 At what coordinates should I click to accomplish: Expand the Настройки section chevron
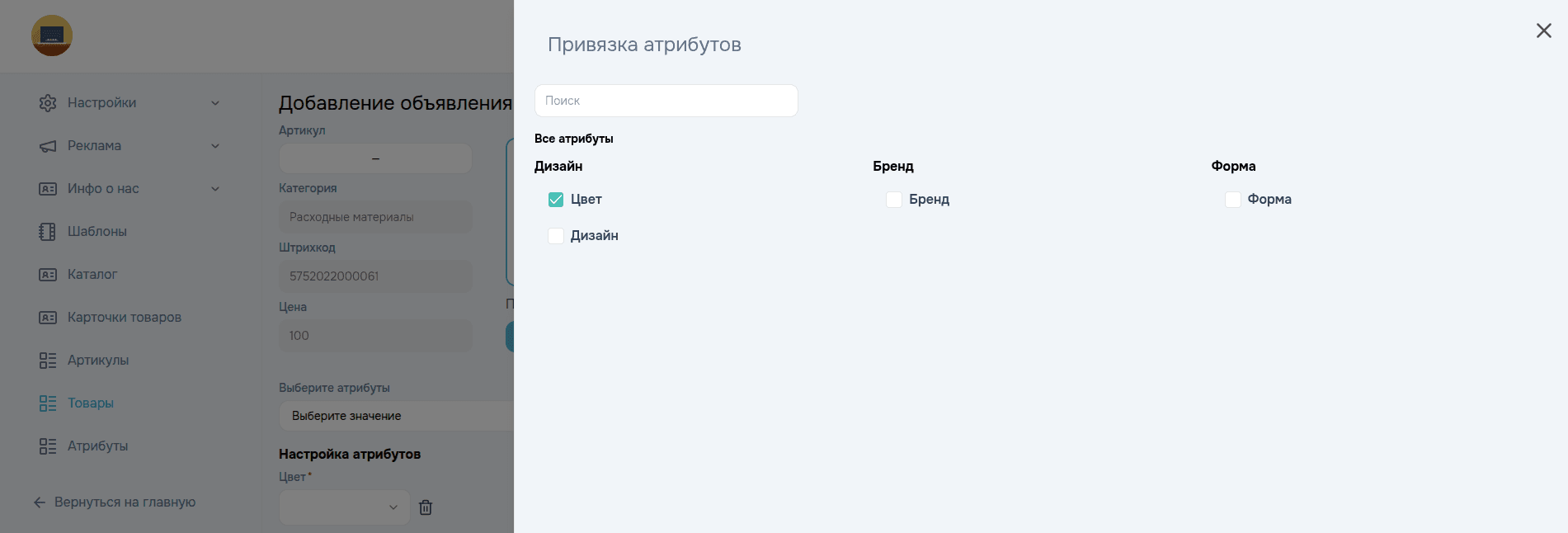click(x=215, y=102)
